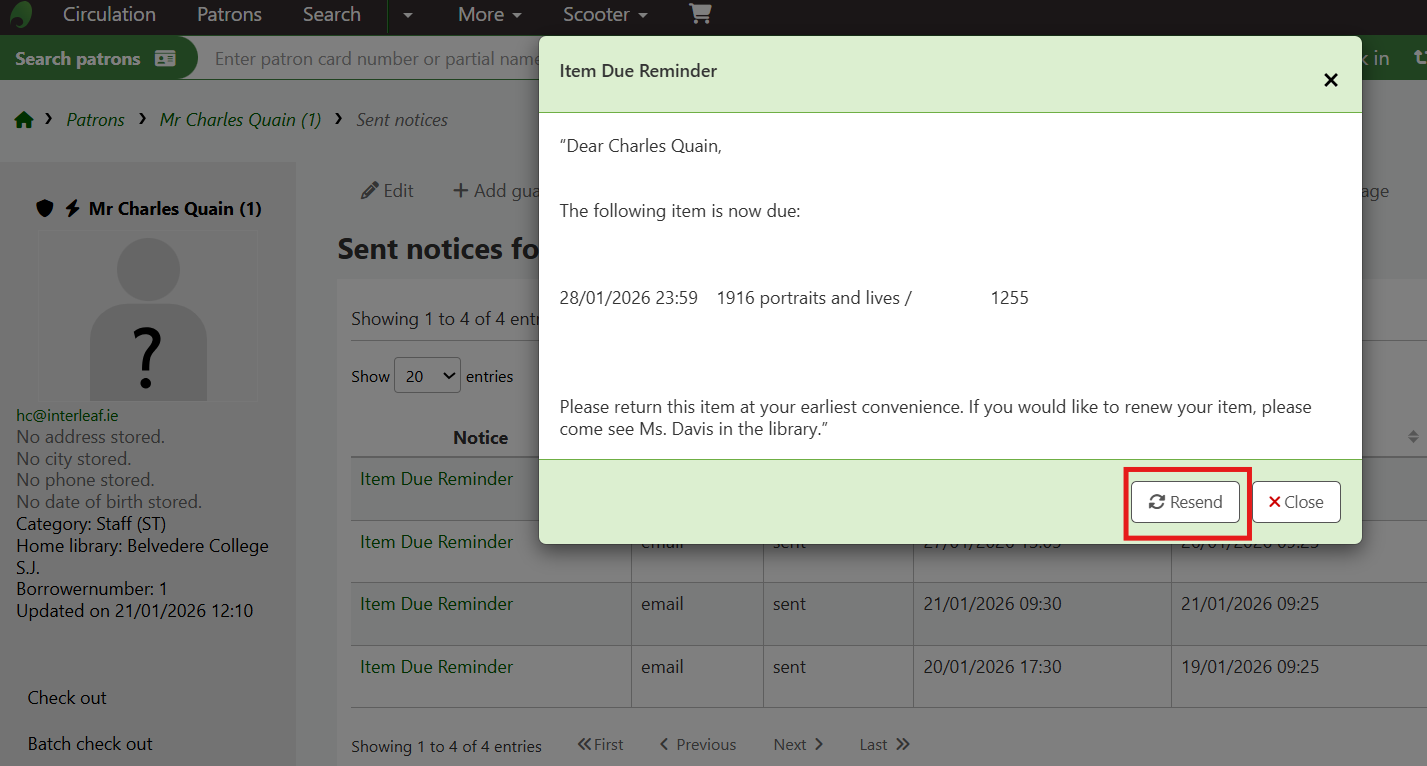Go to the First page of entries
This screenshot has width=1427, height=766.
click(600, 745)
